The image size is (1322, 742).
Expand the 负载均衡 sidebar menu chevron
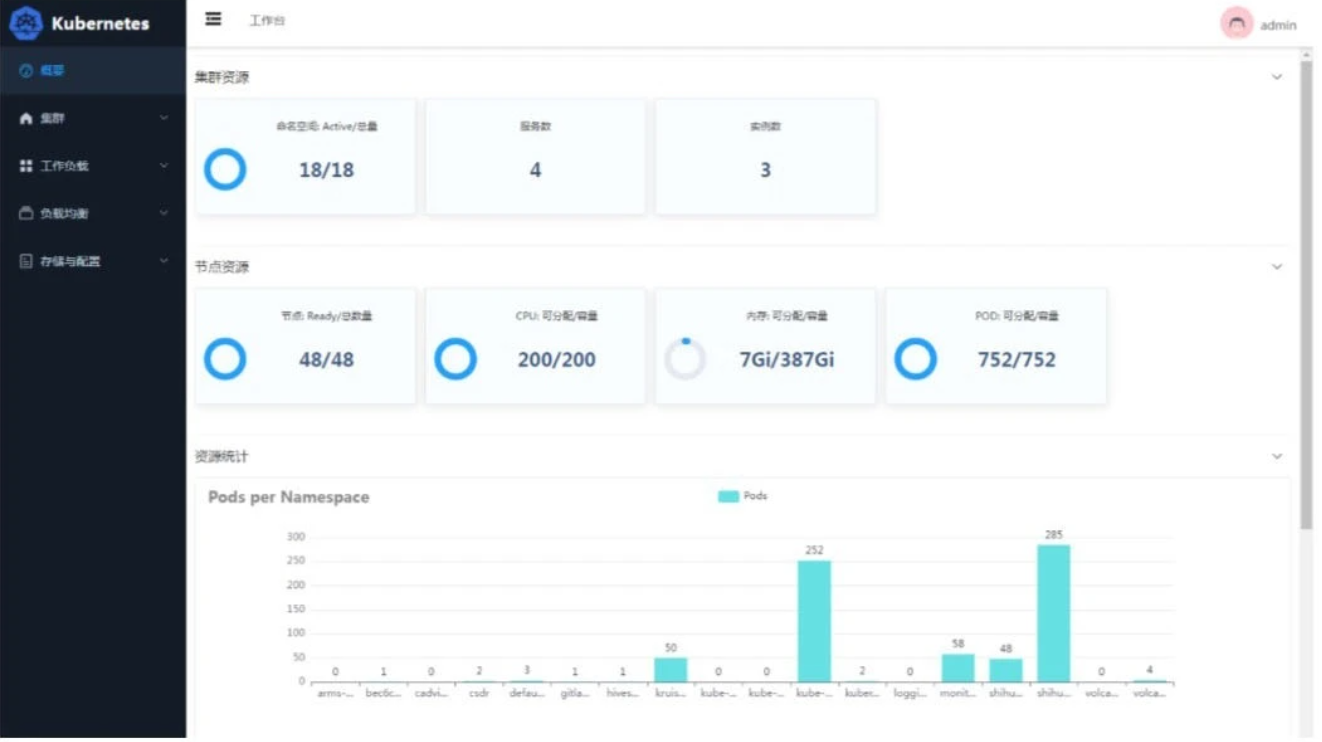pyautogui.click(x=164, y=213)
